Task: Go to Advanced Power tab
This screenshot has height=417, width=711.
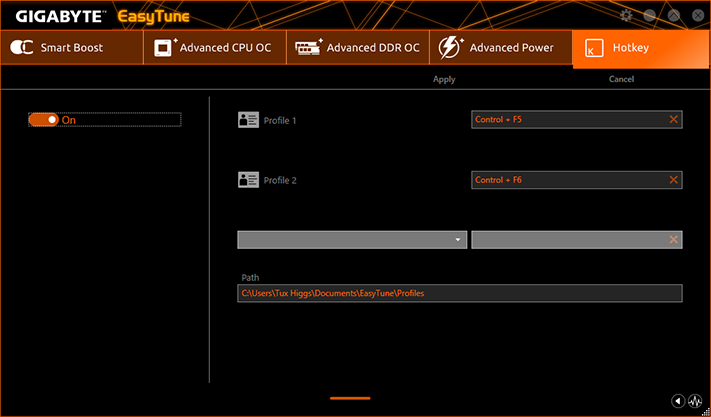Action: [x=501, y=48]
